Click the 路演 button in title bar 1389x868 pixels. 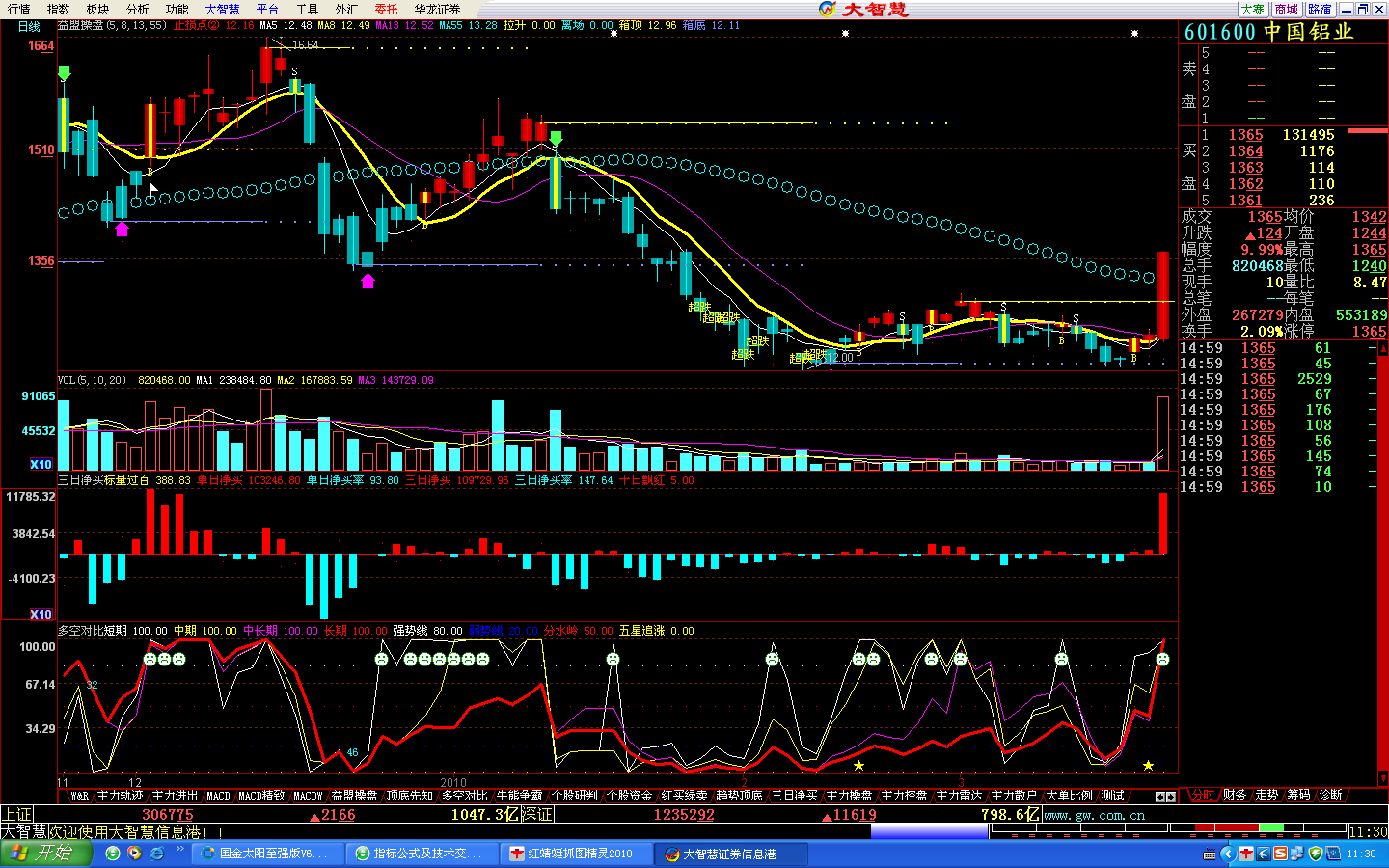(x=1321, y=10)
